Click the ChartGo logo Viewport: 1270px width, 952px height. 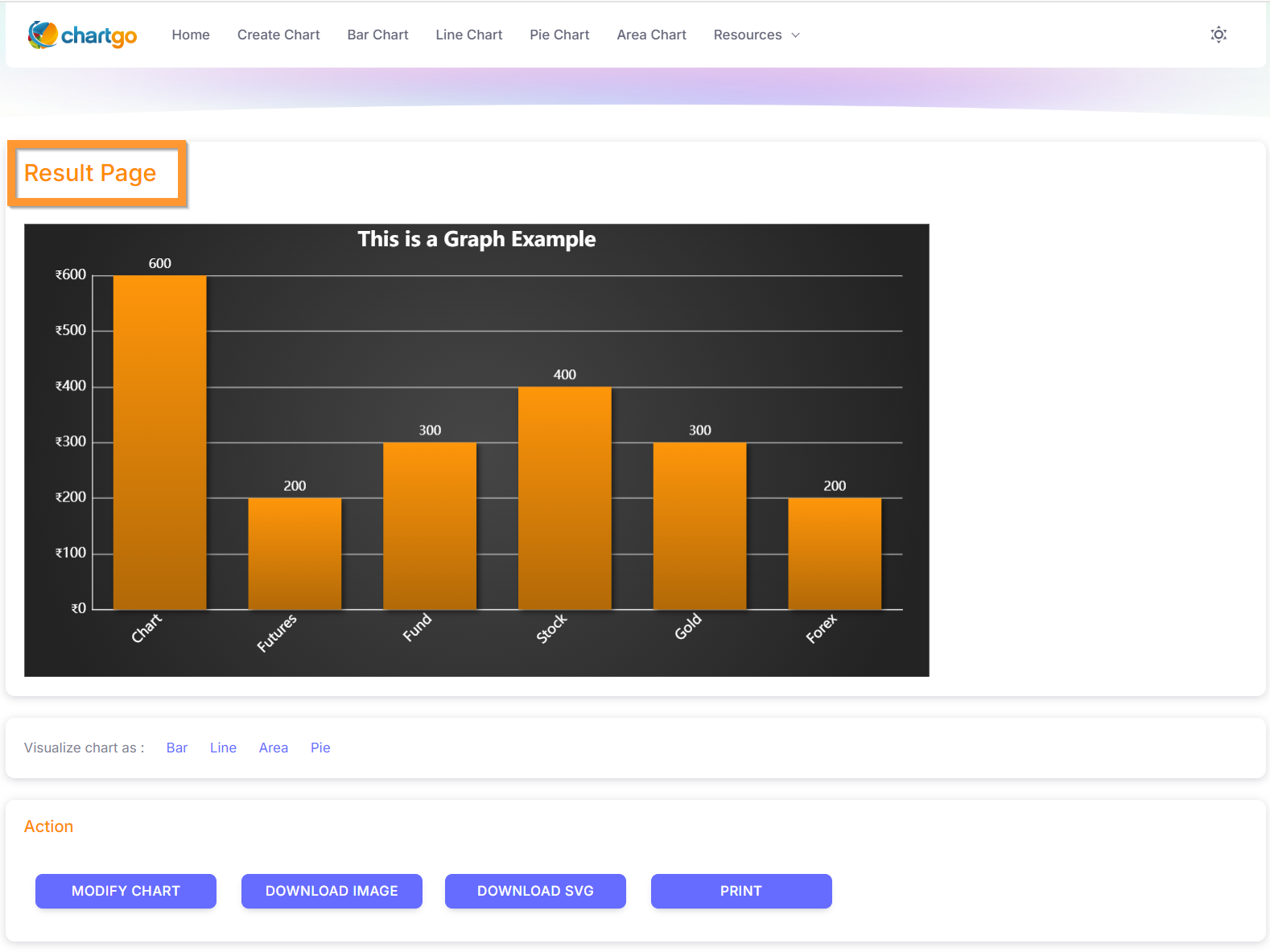pyautogui.click(x=82, y=35)
